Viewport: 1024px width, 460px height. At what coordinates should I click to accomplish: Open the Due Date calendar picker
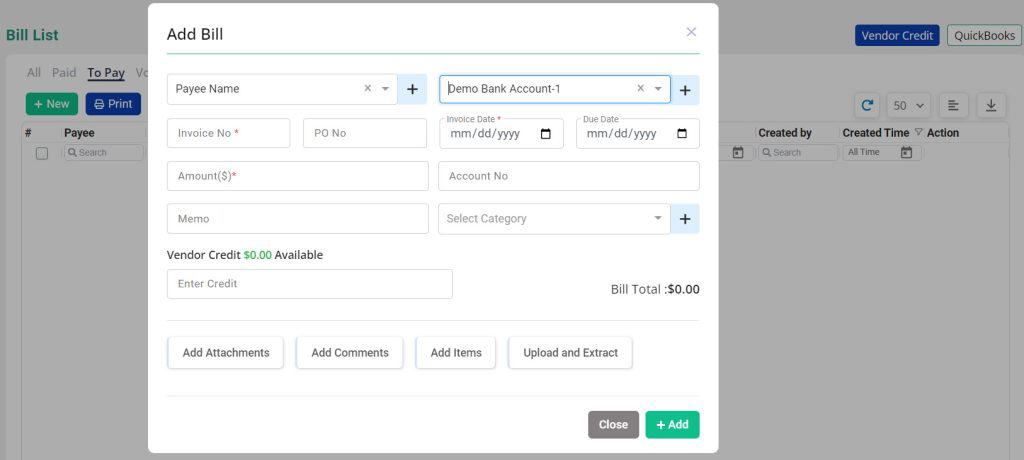click(x=682, y=134)
